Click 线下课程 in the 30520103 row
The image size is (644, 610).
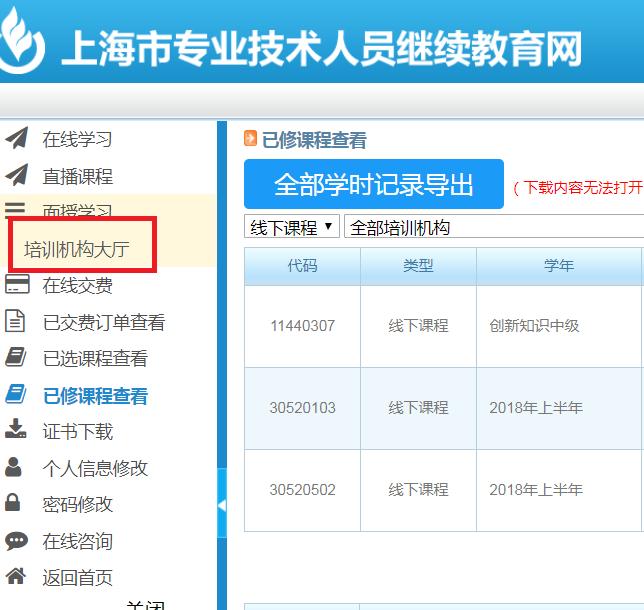pos(418,407)
